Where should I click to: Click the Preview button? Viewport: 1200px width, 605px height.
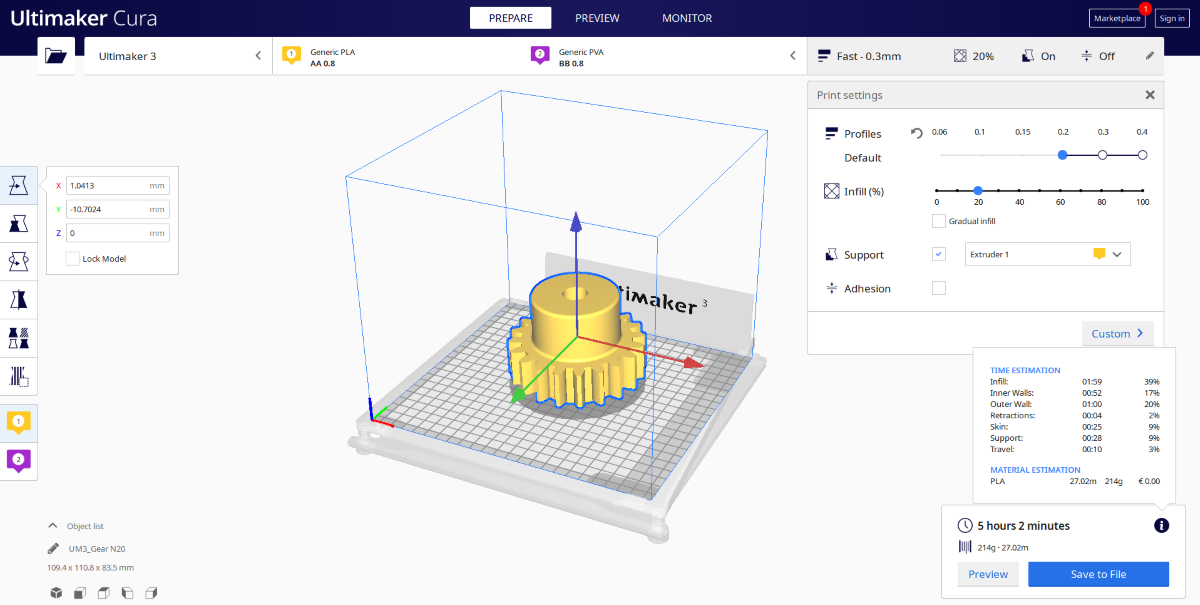988,574
